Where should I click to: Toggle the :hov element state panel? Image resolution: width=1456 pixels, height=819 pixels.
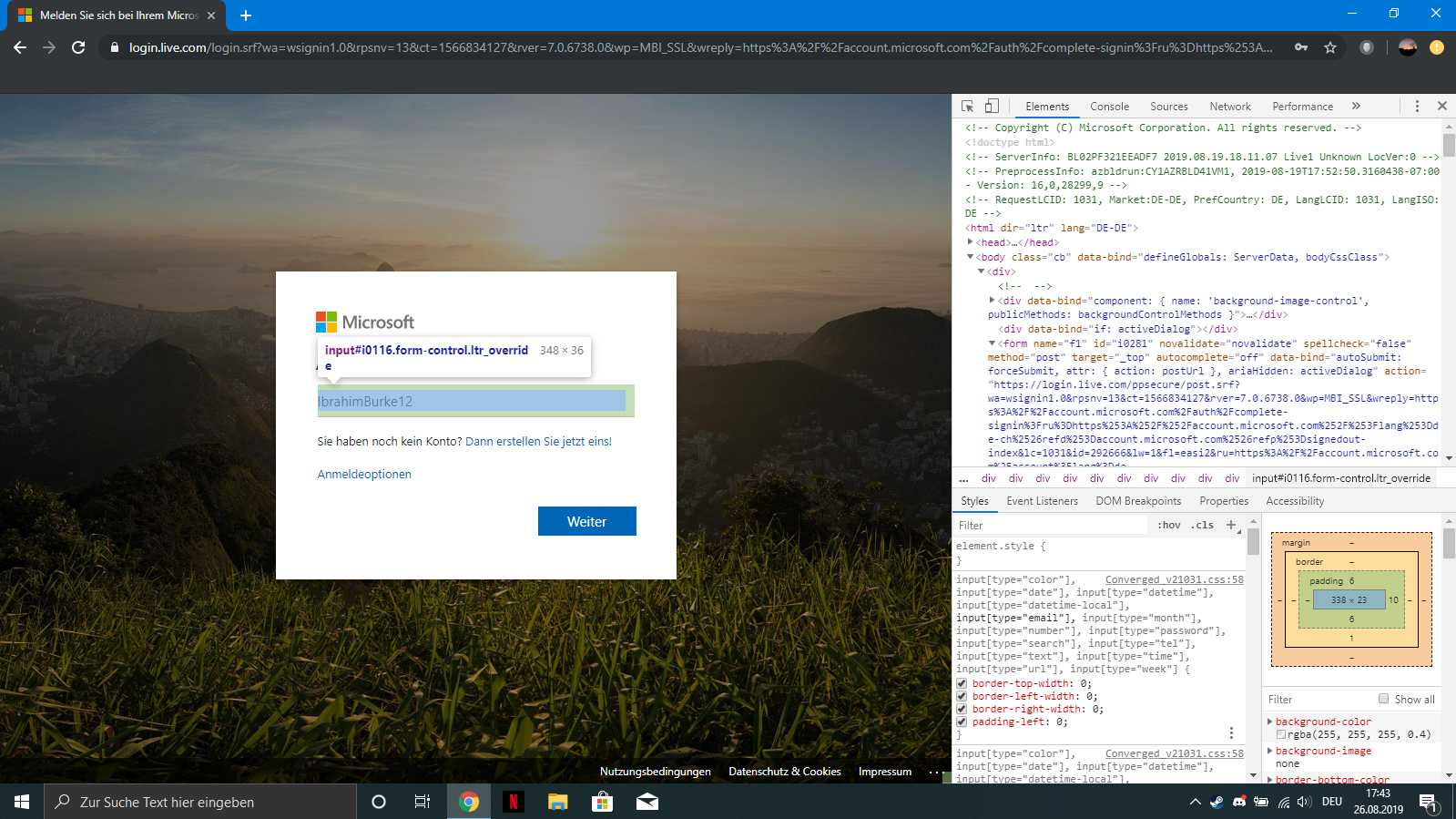(1169, 525)
